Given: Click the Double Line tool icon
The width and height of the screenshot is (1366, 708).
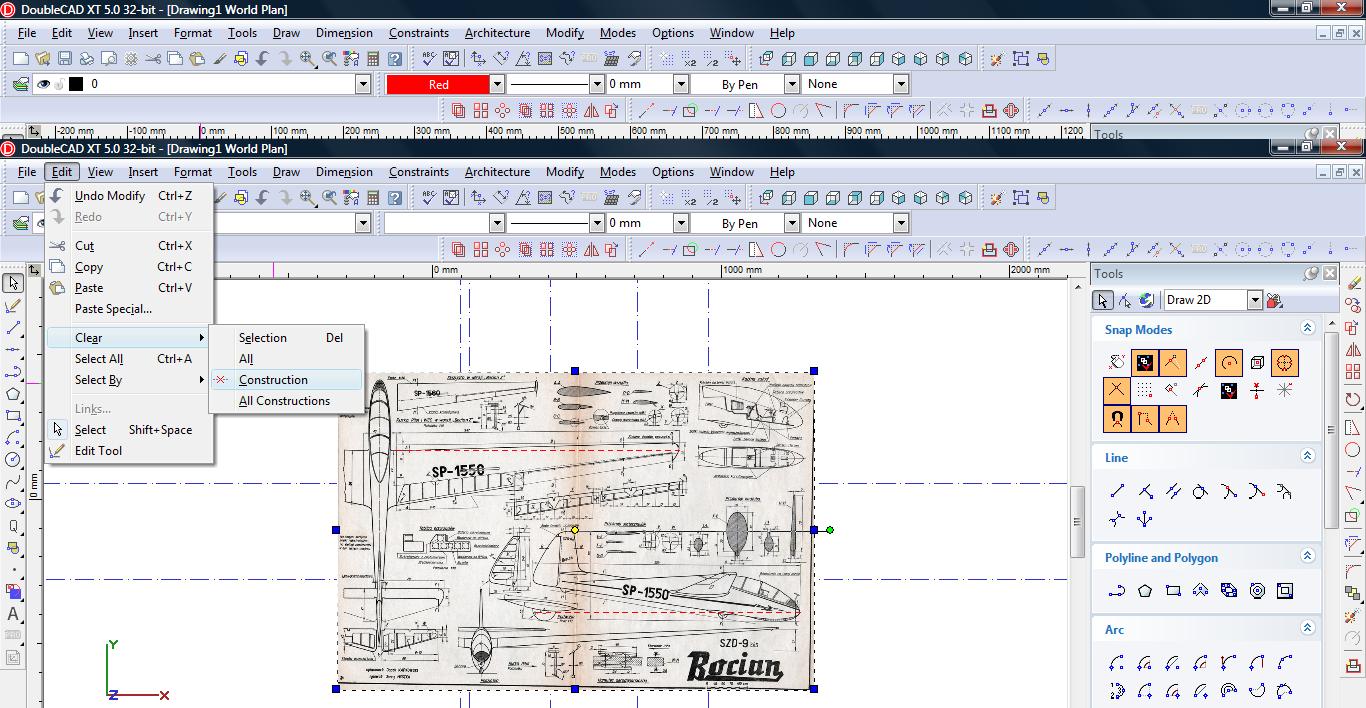Looking at the screenshot, I should [x=1173, y=491].
